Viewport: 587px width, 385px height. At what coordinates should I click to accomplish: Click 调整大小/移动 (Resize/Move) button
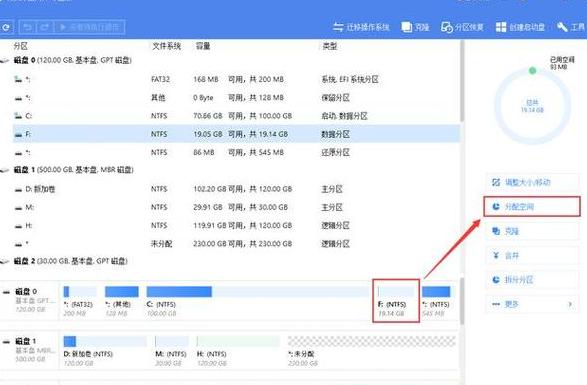click(x=532, y=182)
